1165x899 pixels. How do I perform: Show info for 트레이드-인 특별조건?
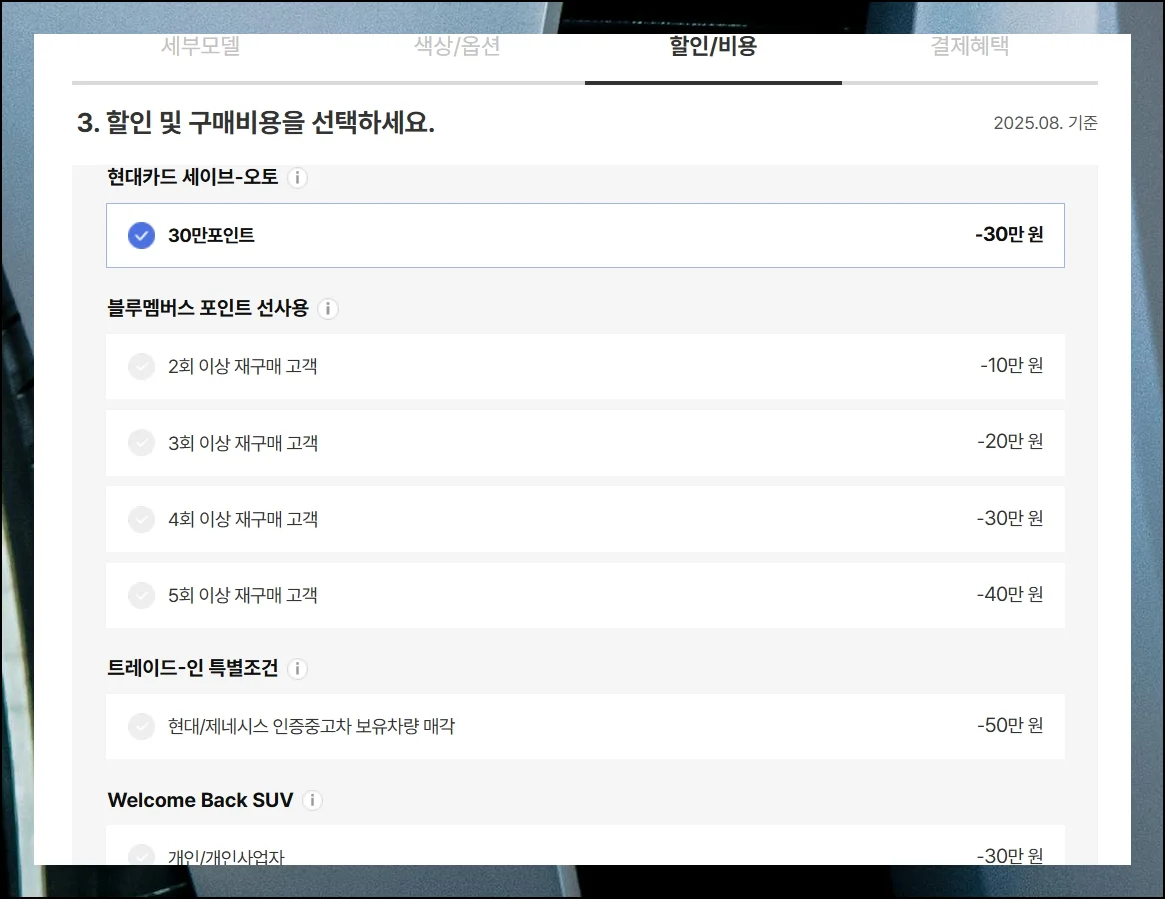coord(297,669)
